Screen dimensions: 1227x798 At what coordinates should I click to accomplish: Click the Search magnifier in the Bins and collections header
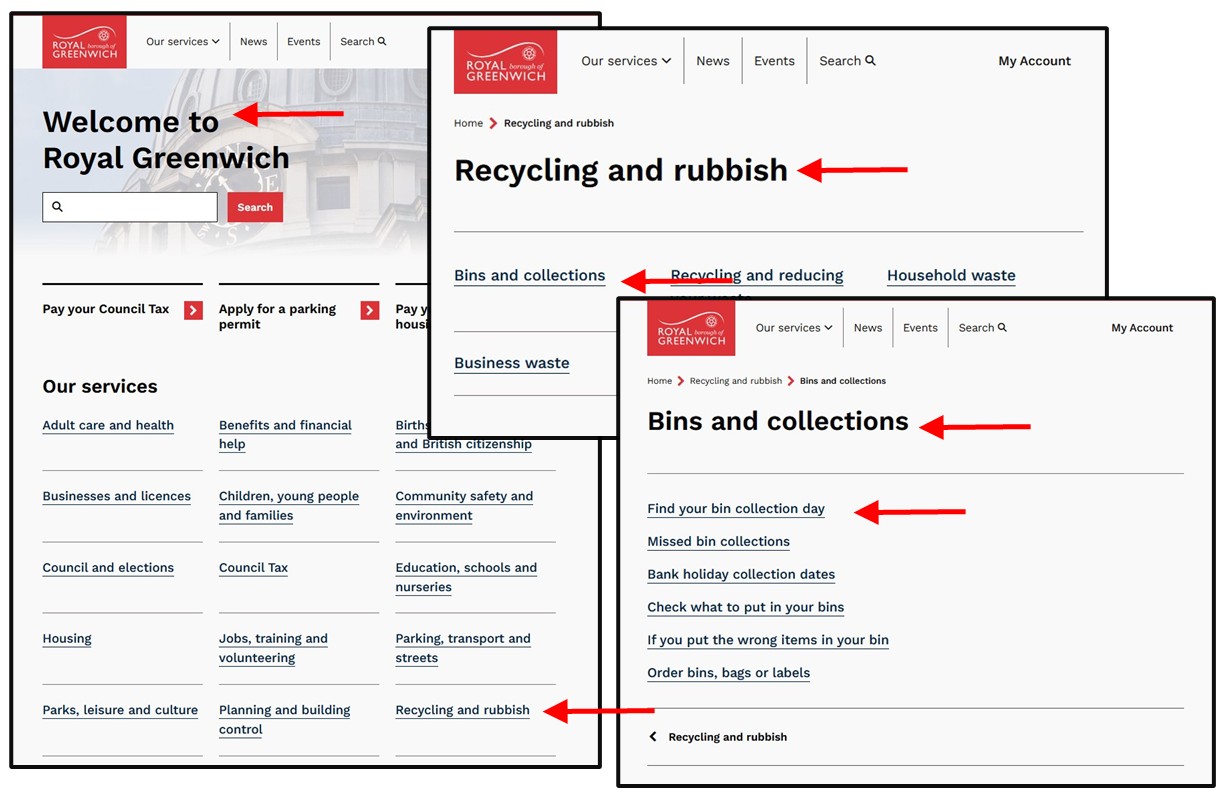(1002, 328)
